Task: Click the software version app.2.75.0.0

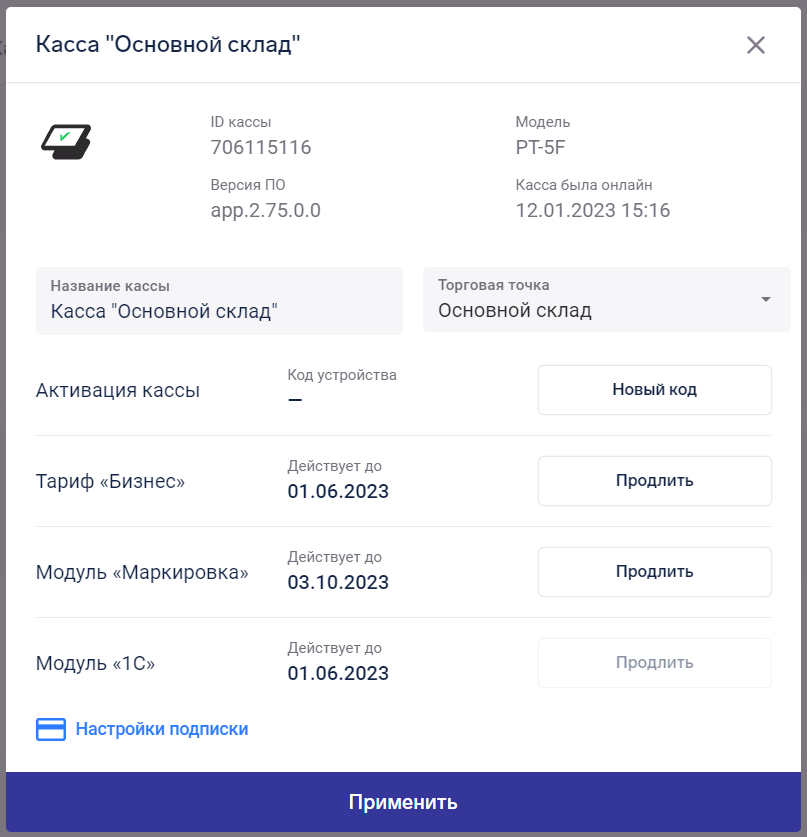Action: [x=265, y=210]
